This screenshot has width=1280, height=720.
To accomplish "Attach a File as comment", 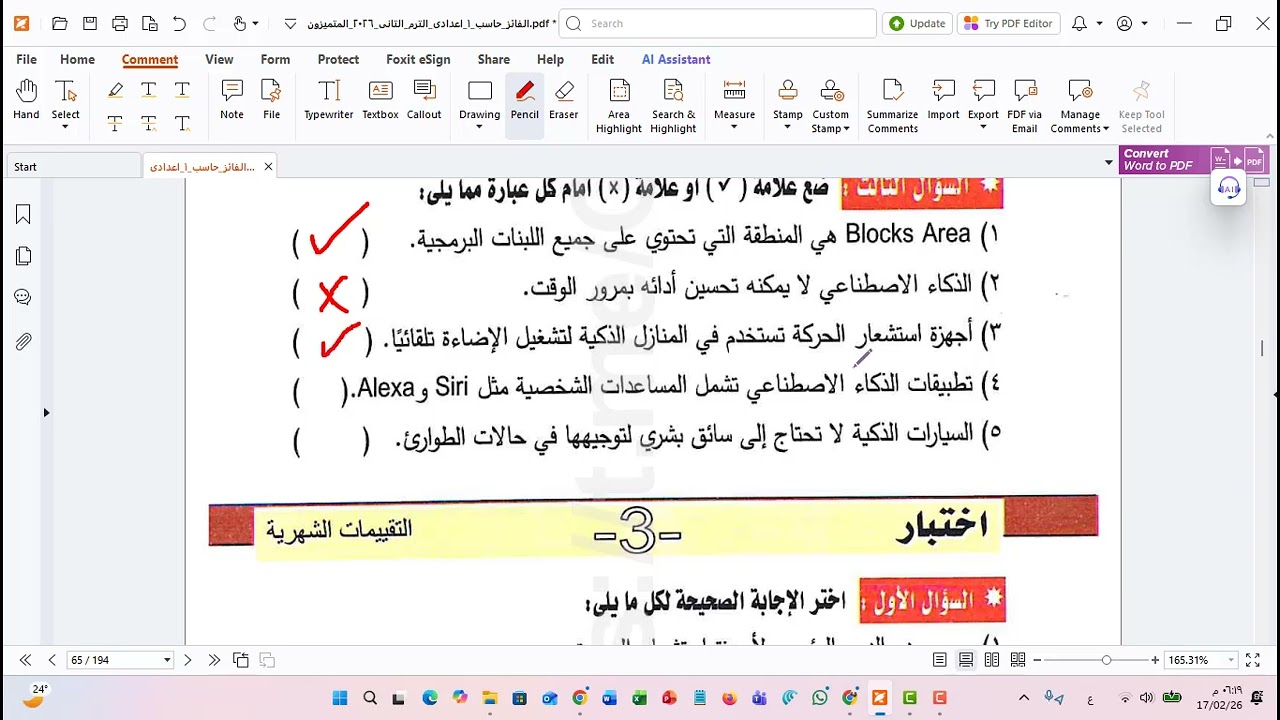I will 271,100.
